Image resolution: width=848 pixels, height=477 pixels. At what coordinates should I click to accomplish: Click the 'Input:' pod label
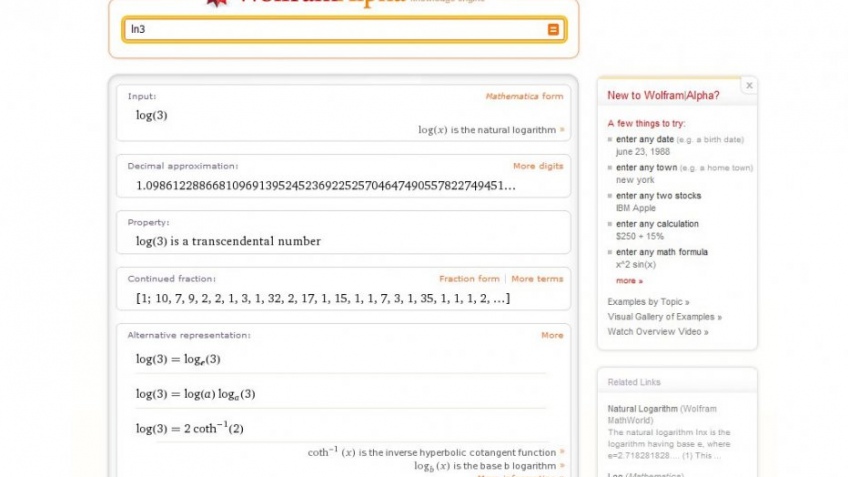coord(142,96)
